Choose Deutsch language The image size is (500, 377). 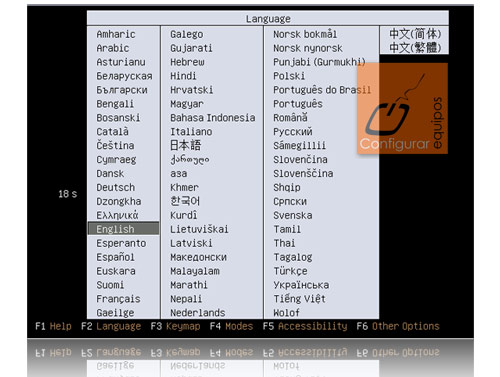coord(116,187)
